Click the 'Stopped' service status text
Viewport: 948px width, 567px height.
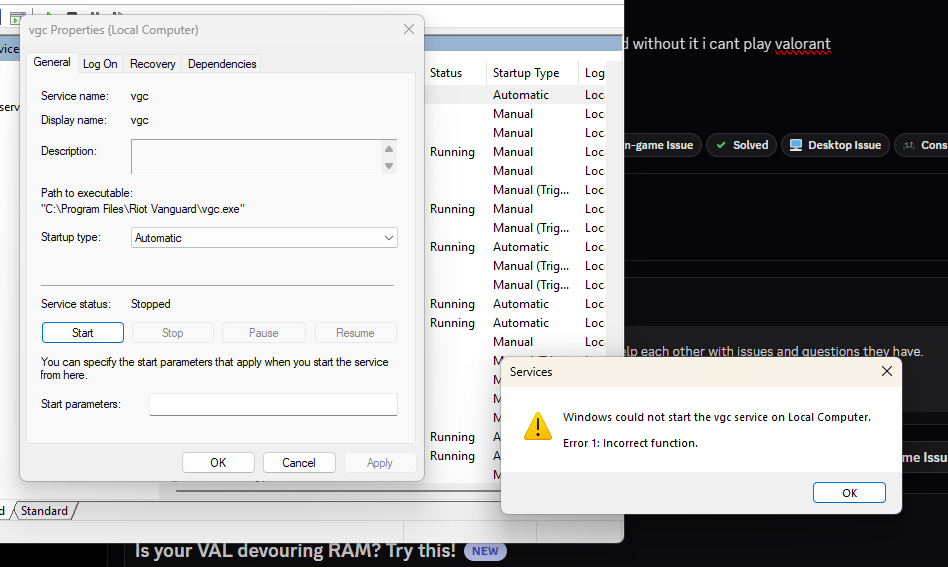(151, 304)
